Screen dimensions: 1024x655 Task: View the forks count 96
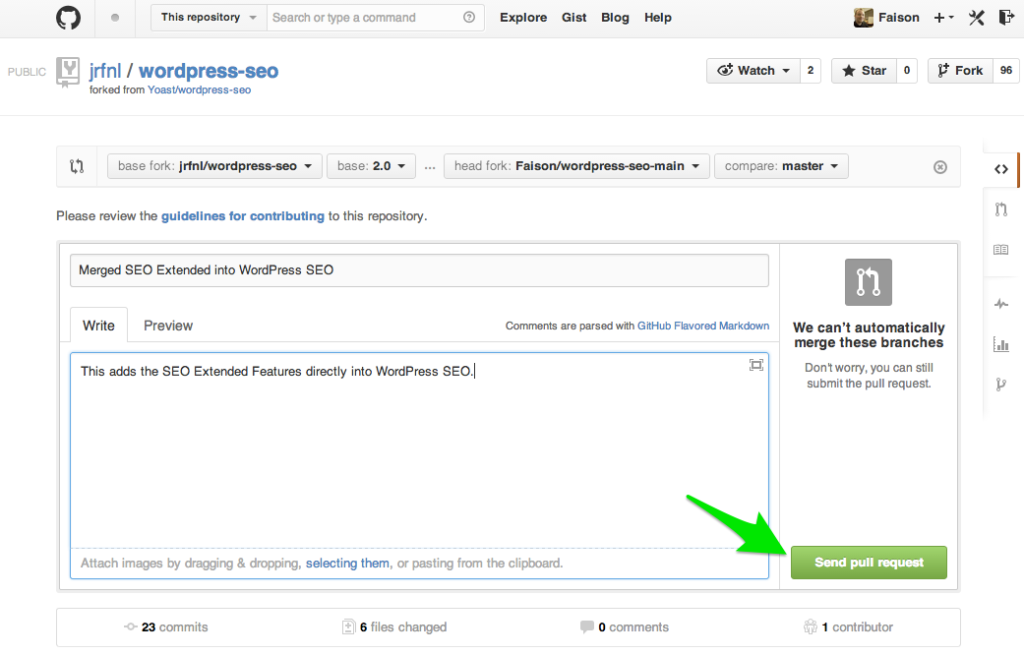tap(1006, 71)
